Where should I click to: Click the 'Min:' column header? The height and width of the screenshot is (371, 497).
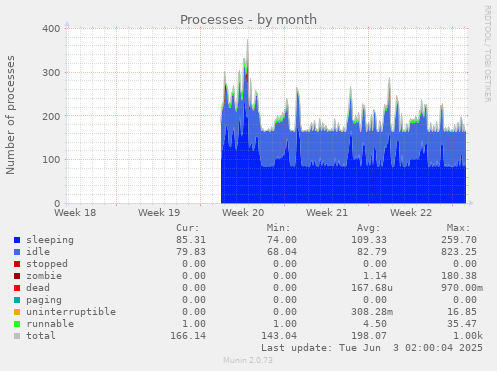[278, 228]
